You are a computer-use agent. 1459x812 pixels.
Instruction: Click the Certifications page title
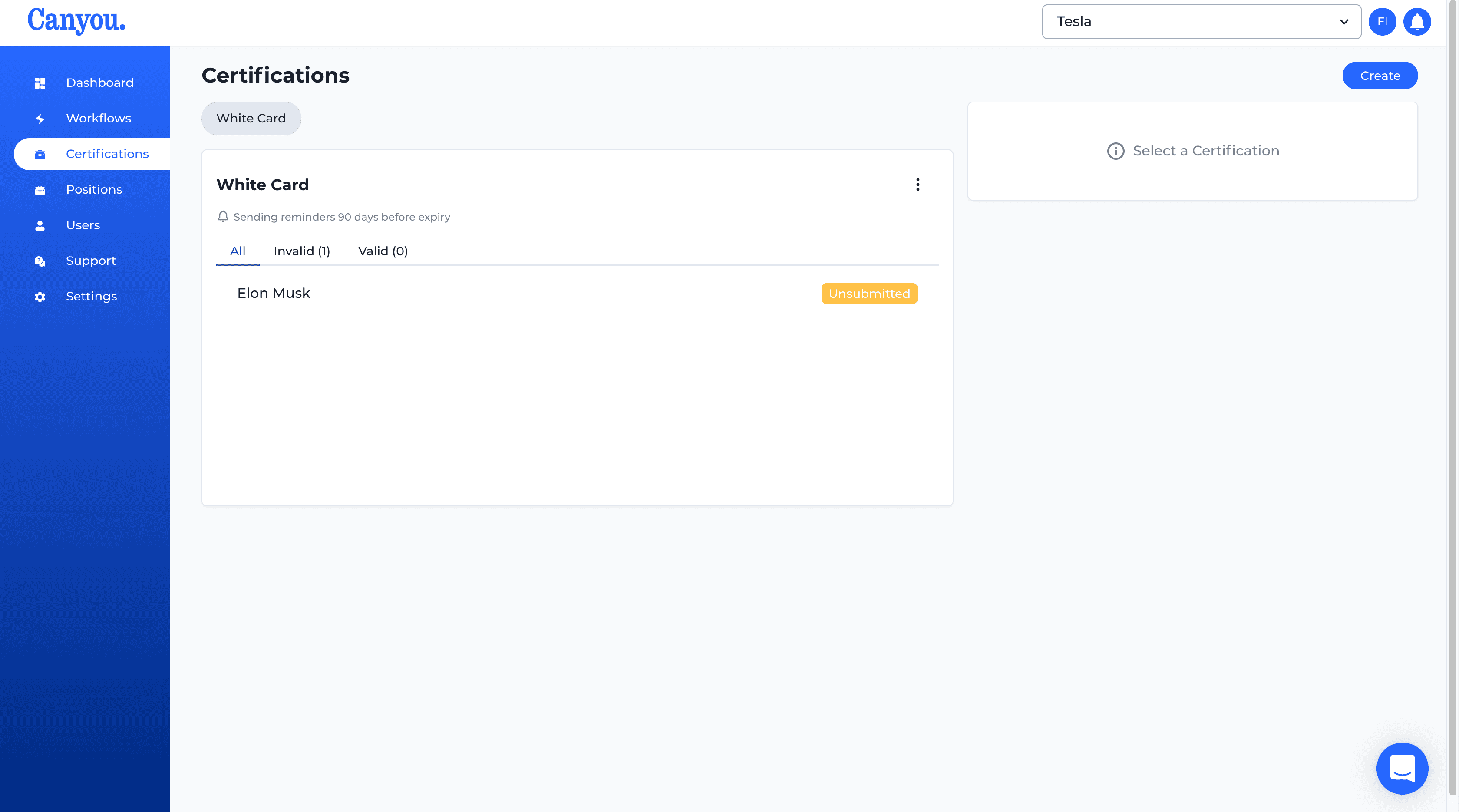[275, 75]
